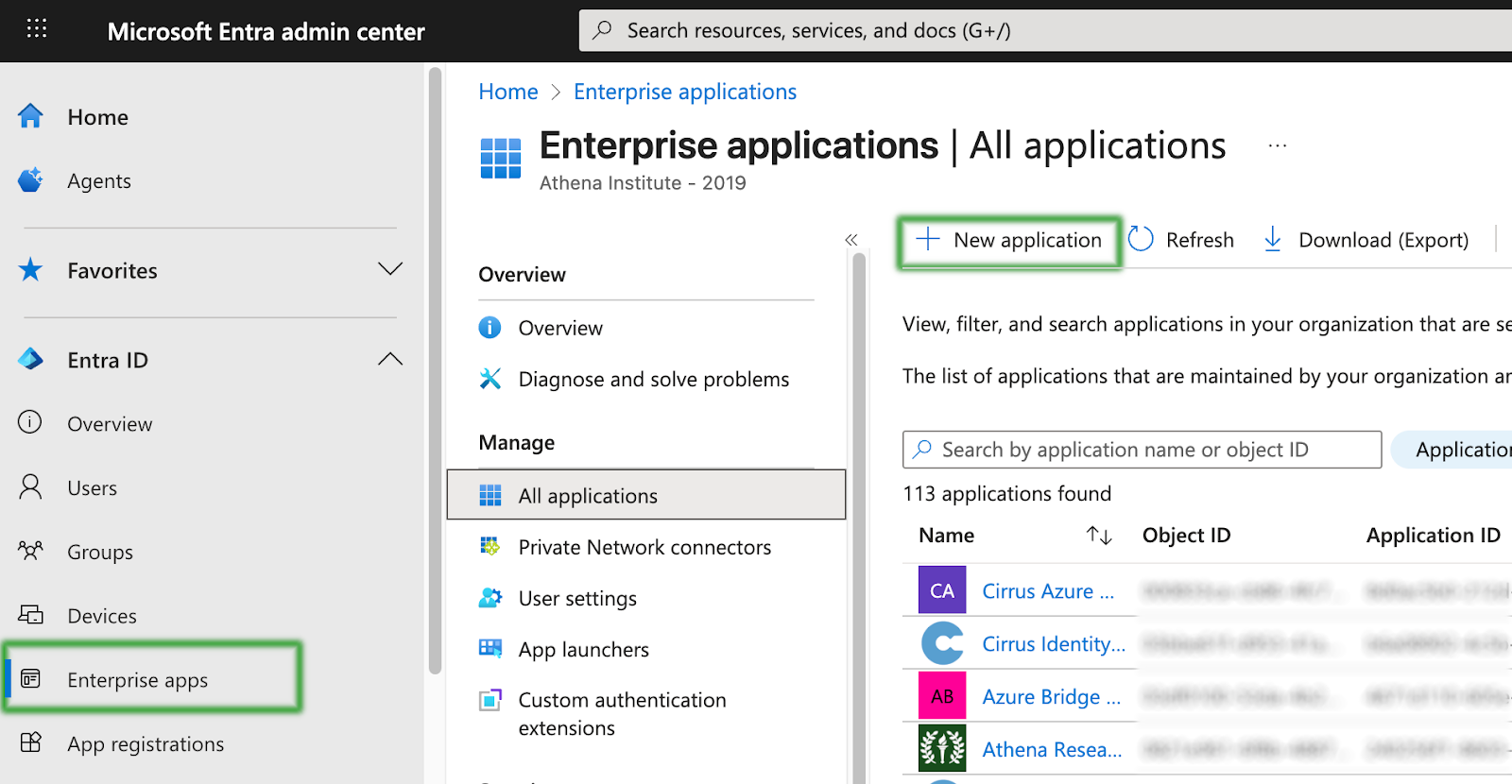Click the Devices icon in sidebar

[30, 615]
